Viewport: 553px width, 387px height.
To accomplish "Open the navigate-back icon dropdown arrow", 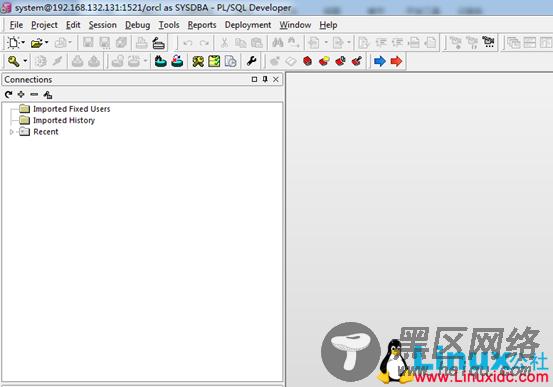I will coord(326,43).
